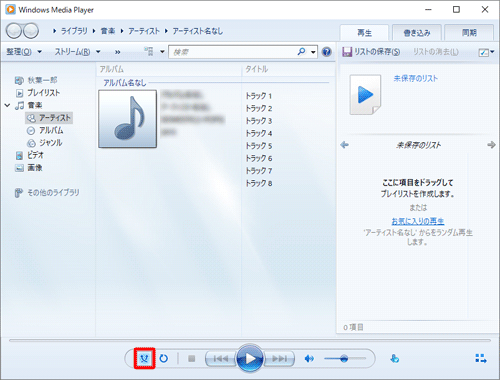The image size is (500, 380).
Task: Play music with the large play button
Action: pos(250,359)
